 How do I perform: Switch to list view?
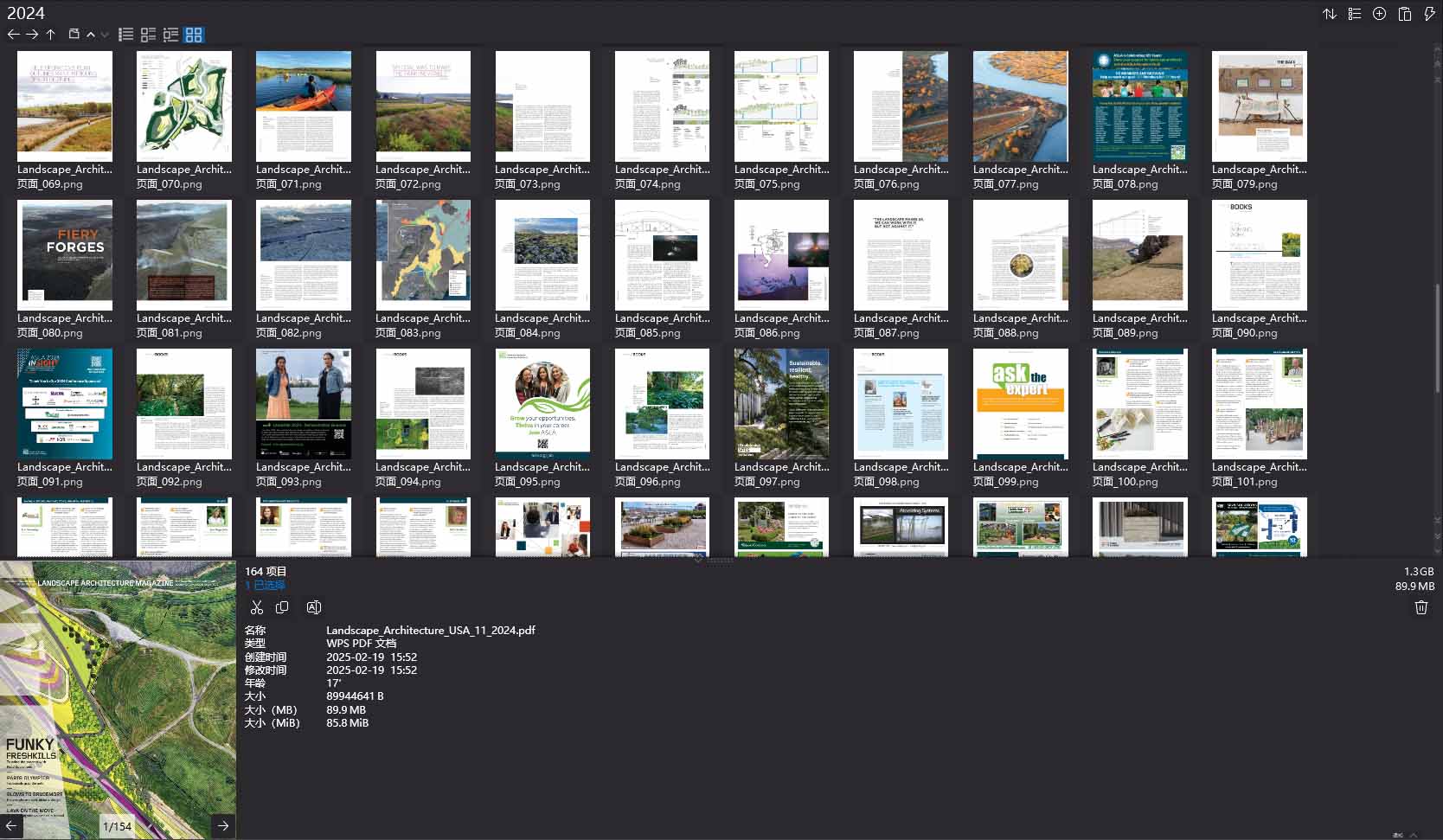(125, 35)
